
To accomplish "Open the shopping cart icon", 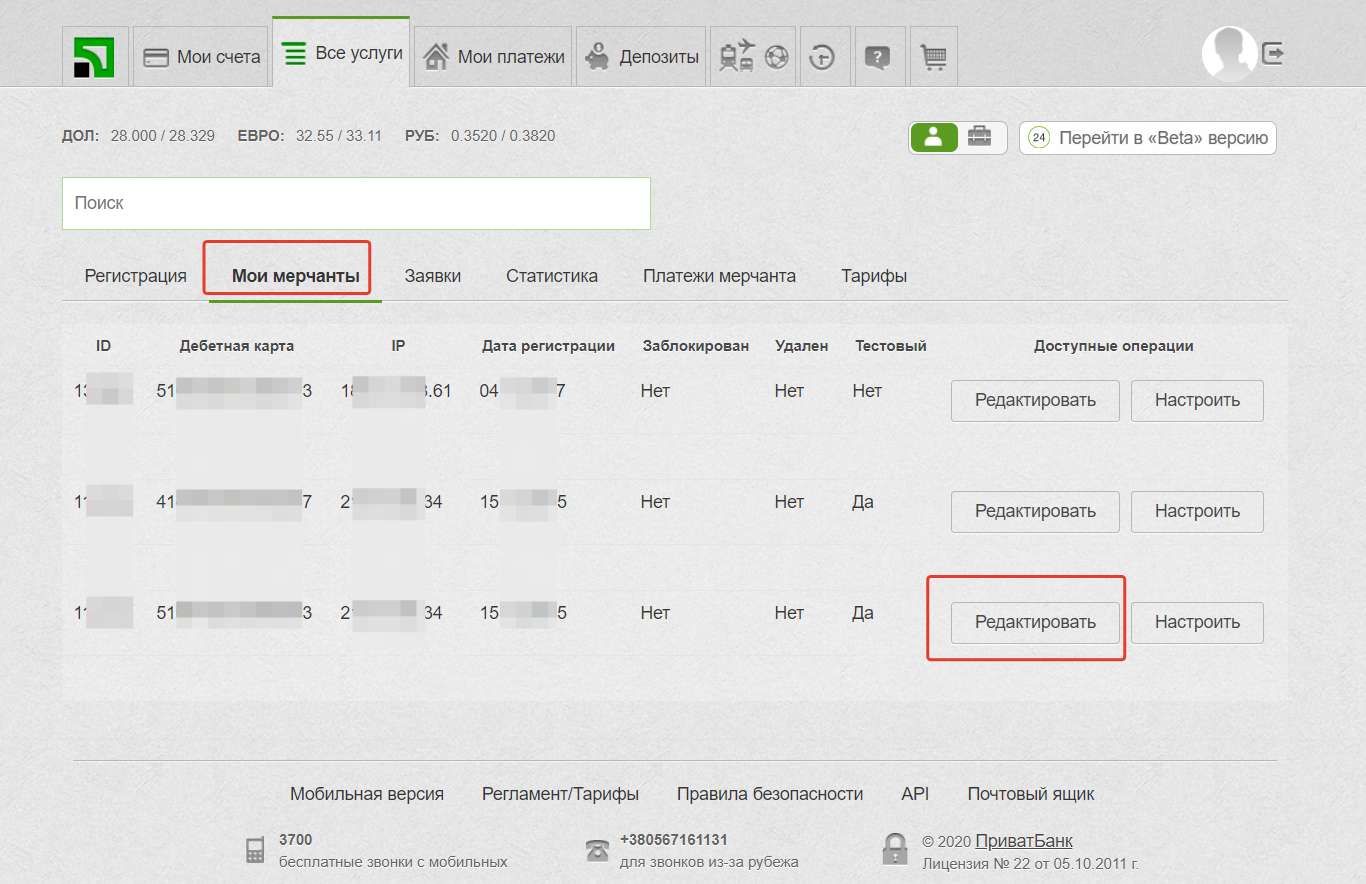I will point(933,57).
